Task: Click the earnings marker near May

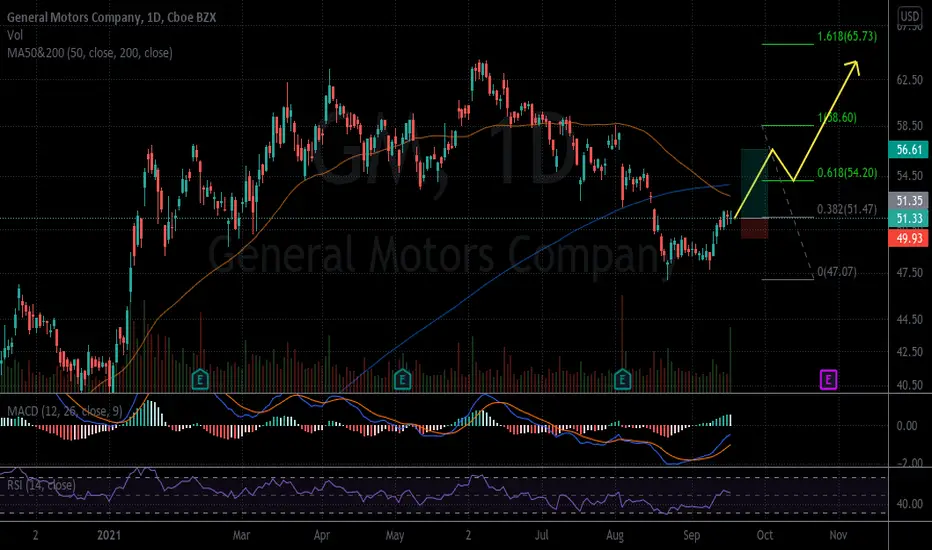Action: point(402,379)
